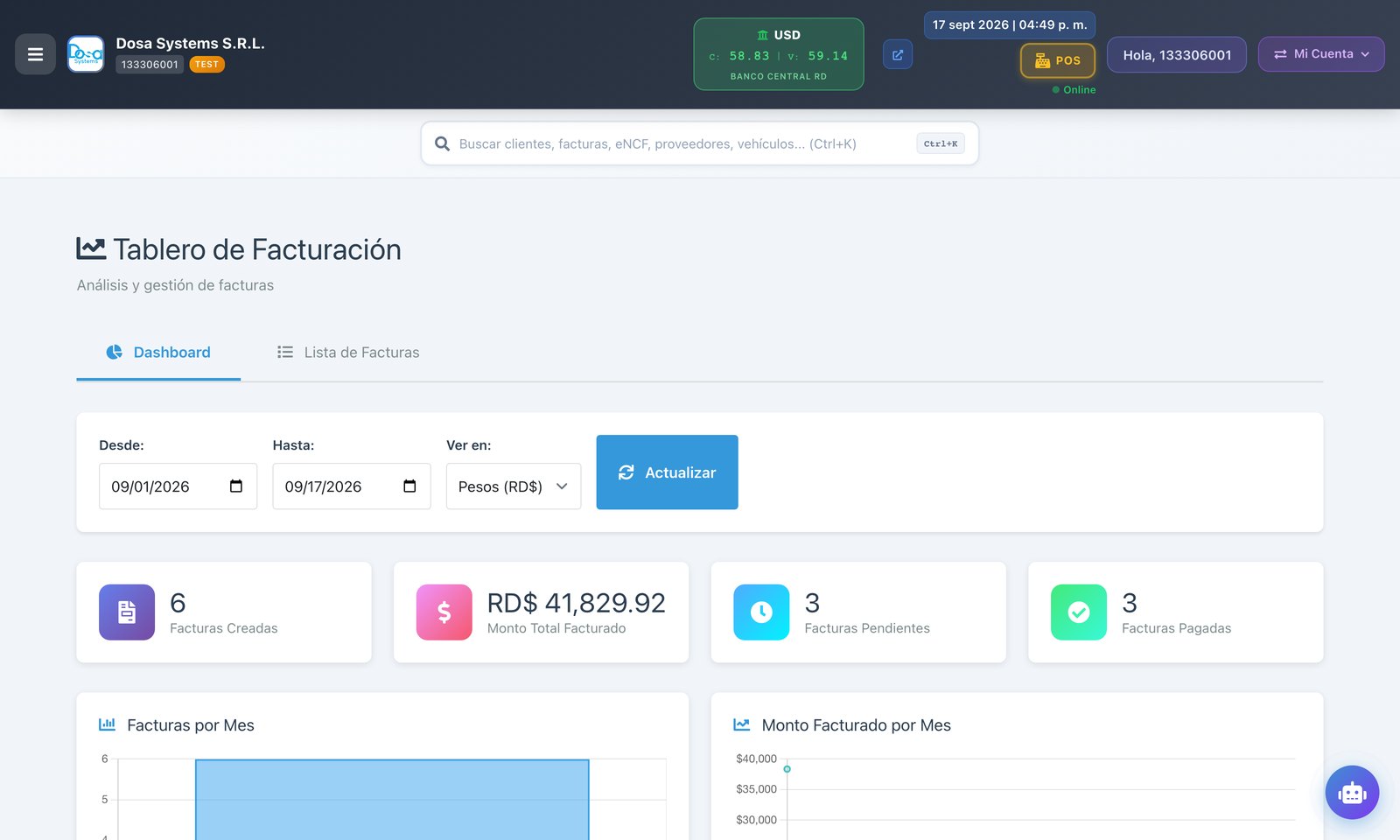Open the Desde calendar picker icon
1400x840 pixels.
pos(236,486)
